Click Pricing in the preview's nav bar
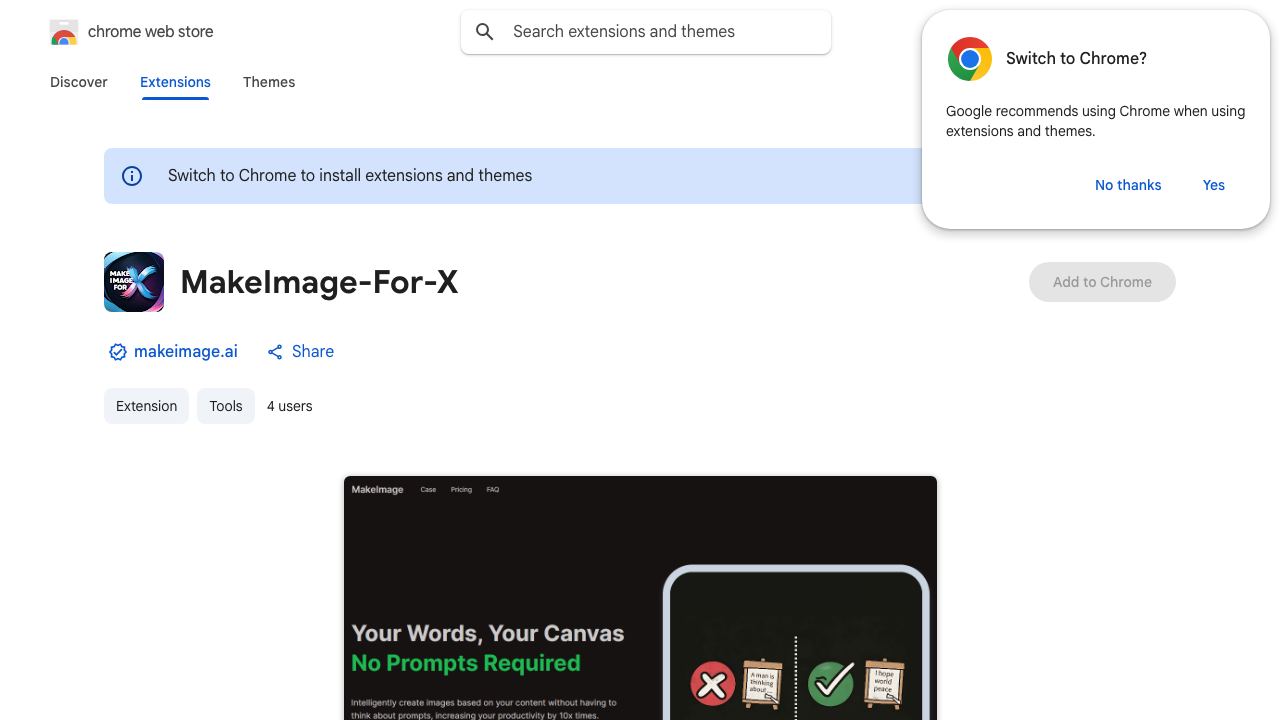This screenshot has width=1280, height=720. [461, 490]
